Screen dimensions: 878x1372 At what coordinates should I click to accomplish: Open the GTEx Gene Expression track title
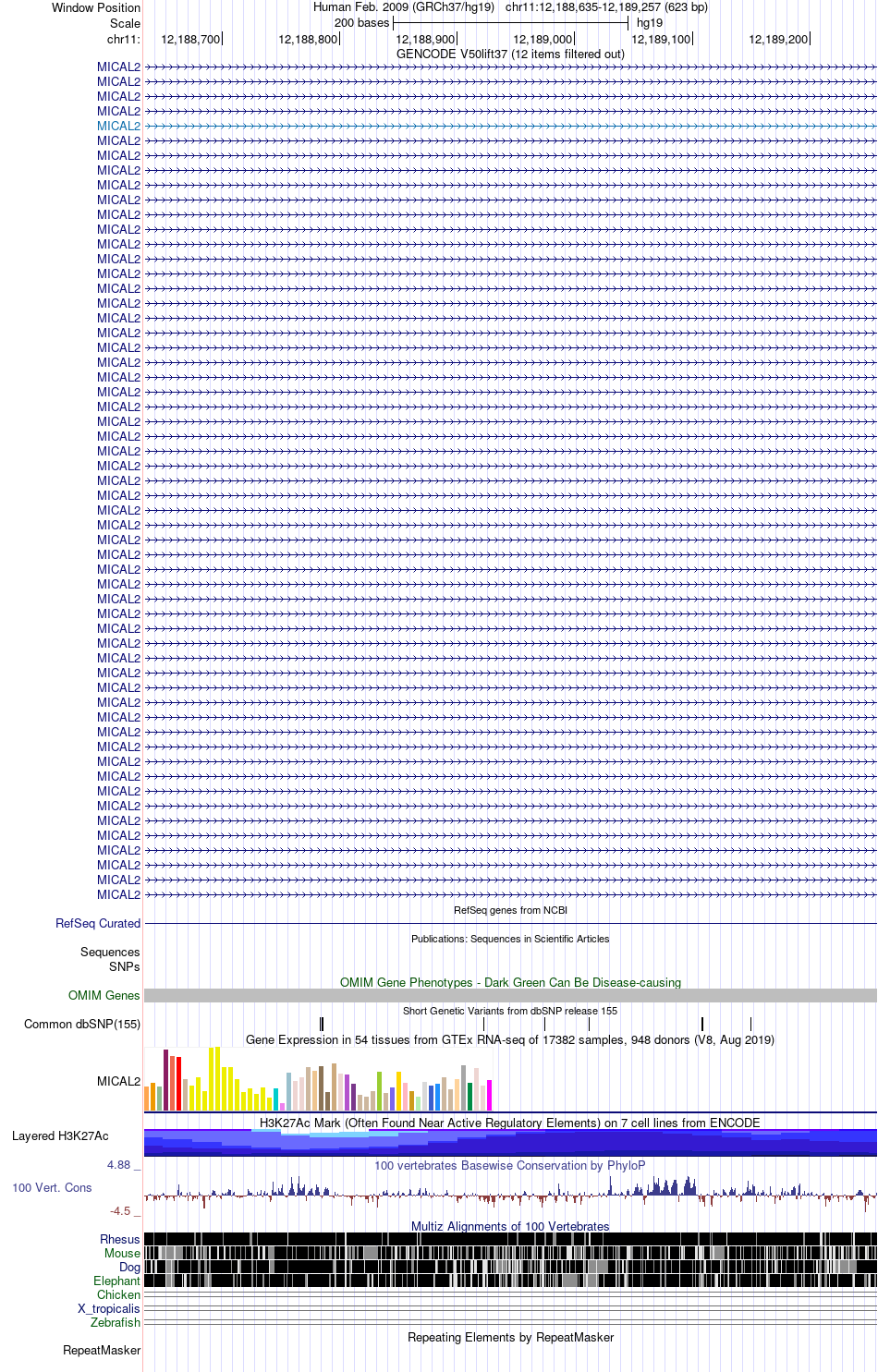point(510,1039)
